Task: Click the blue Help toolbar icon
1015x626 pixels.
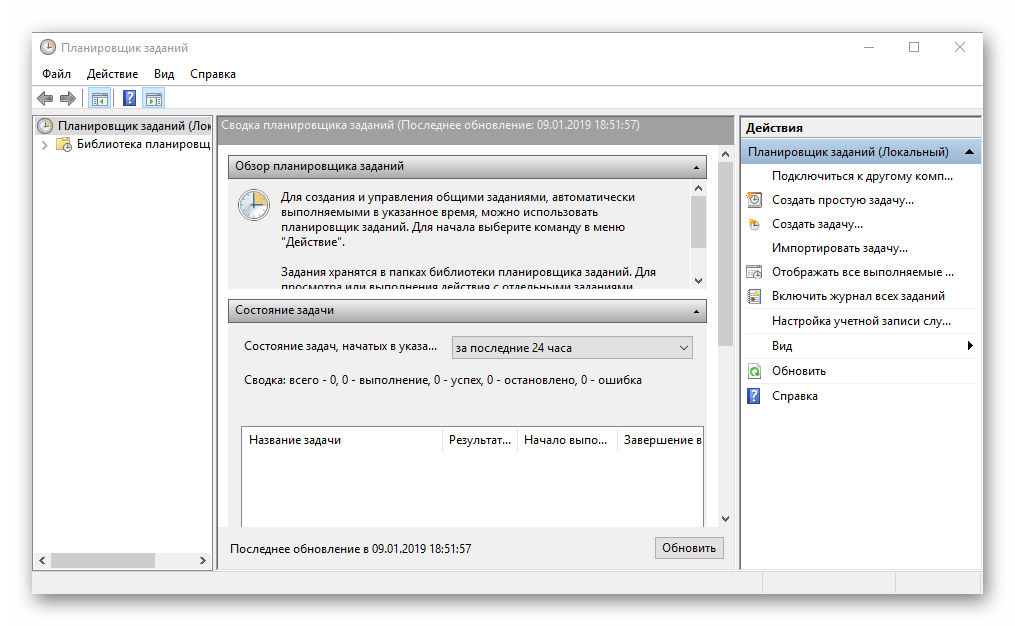Action: coord(129,98)
